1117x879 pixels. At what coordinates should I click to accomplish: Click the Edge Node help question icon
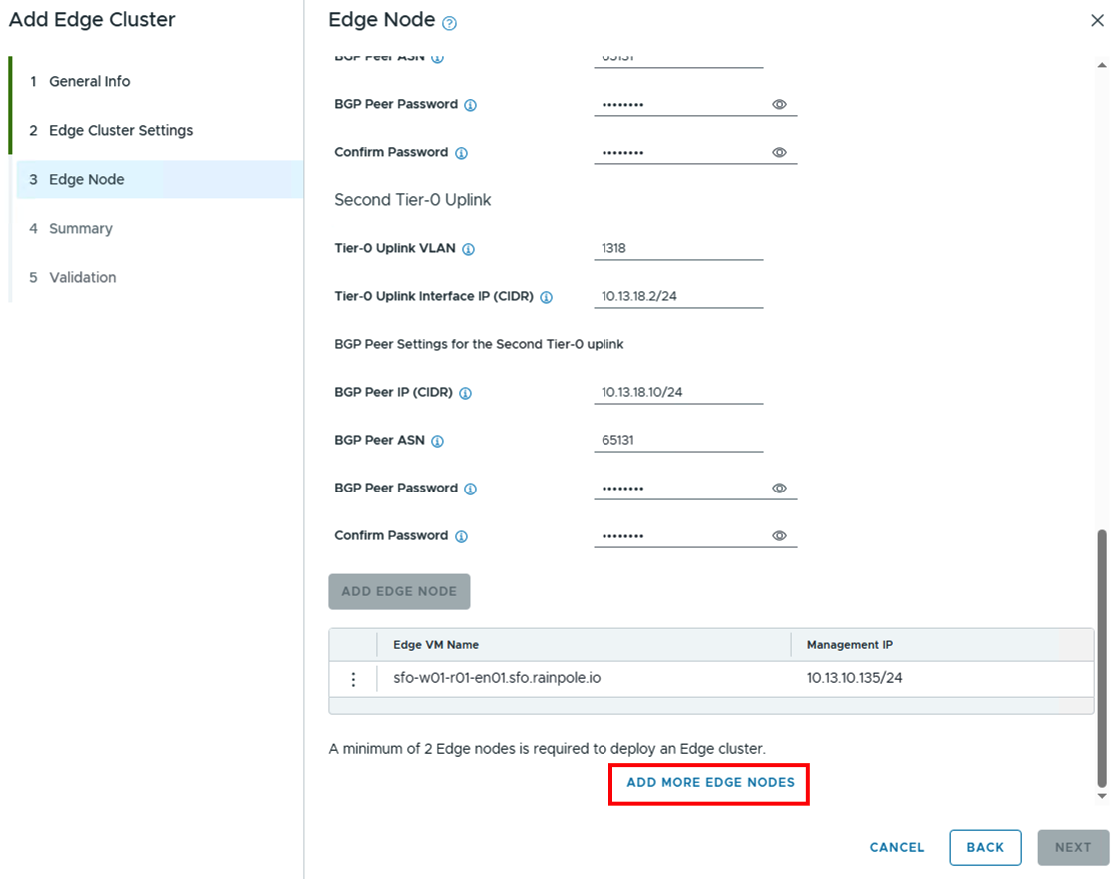coord(449,23)
